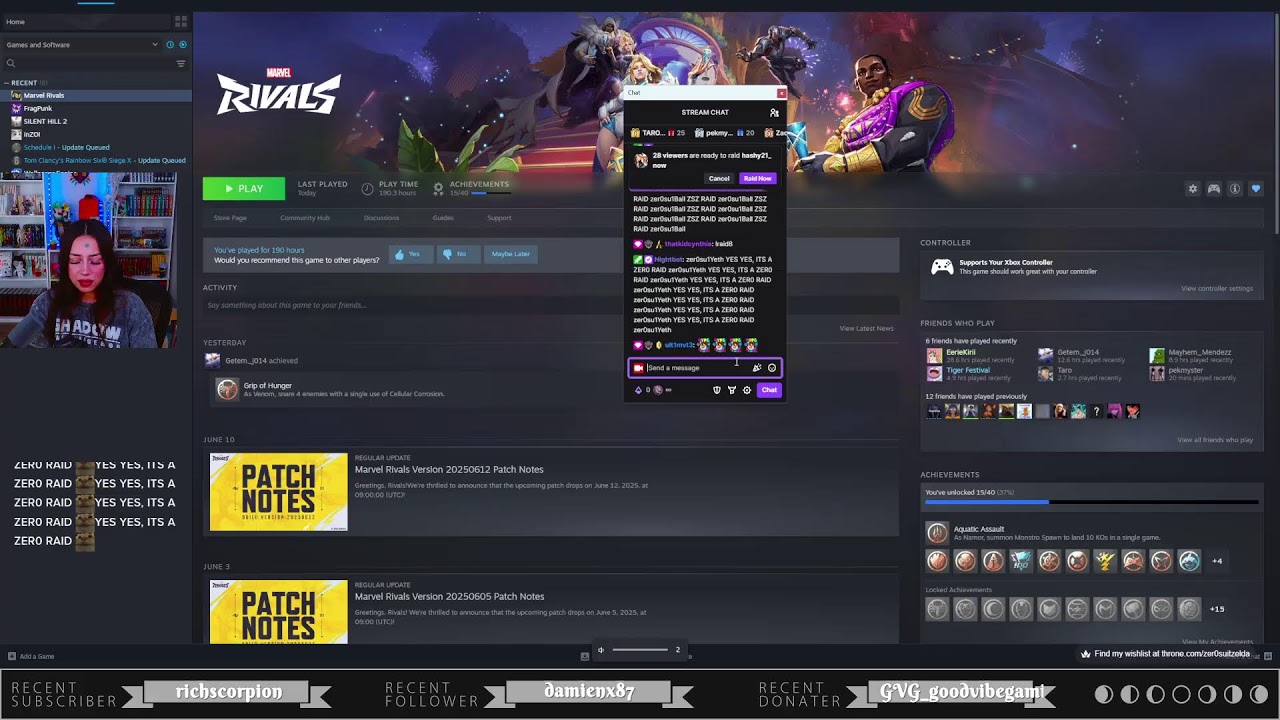Cancel the pending raid
The image size is (1280, 720).
(x=719, y=179)
